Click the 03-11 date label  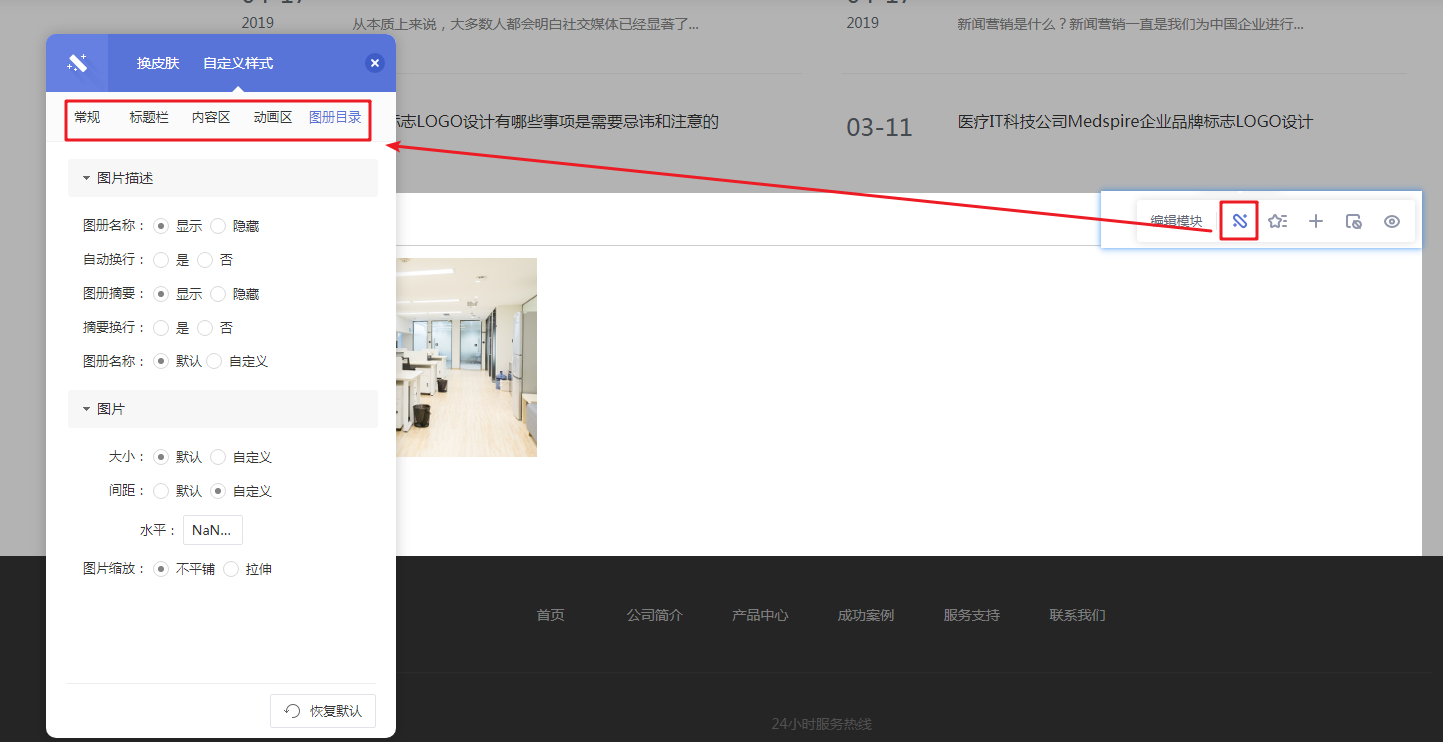coord(880,127)
